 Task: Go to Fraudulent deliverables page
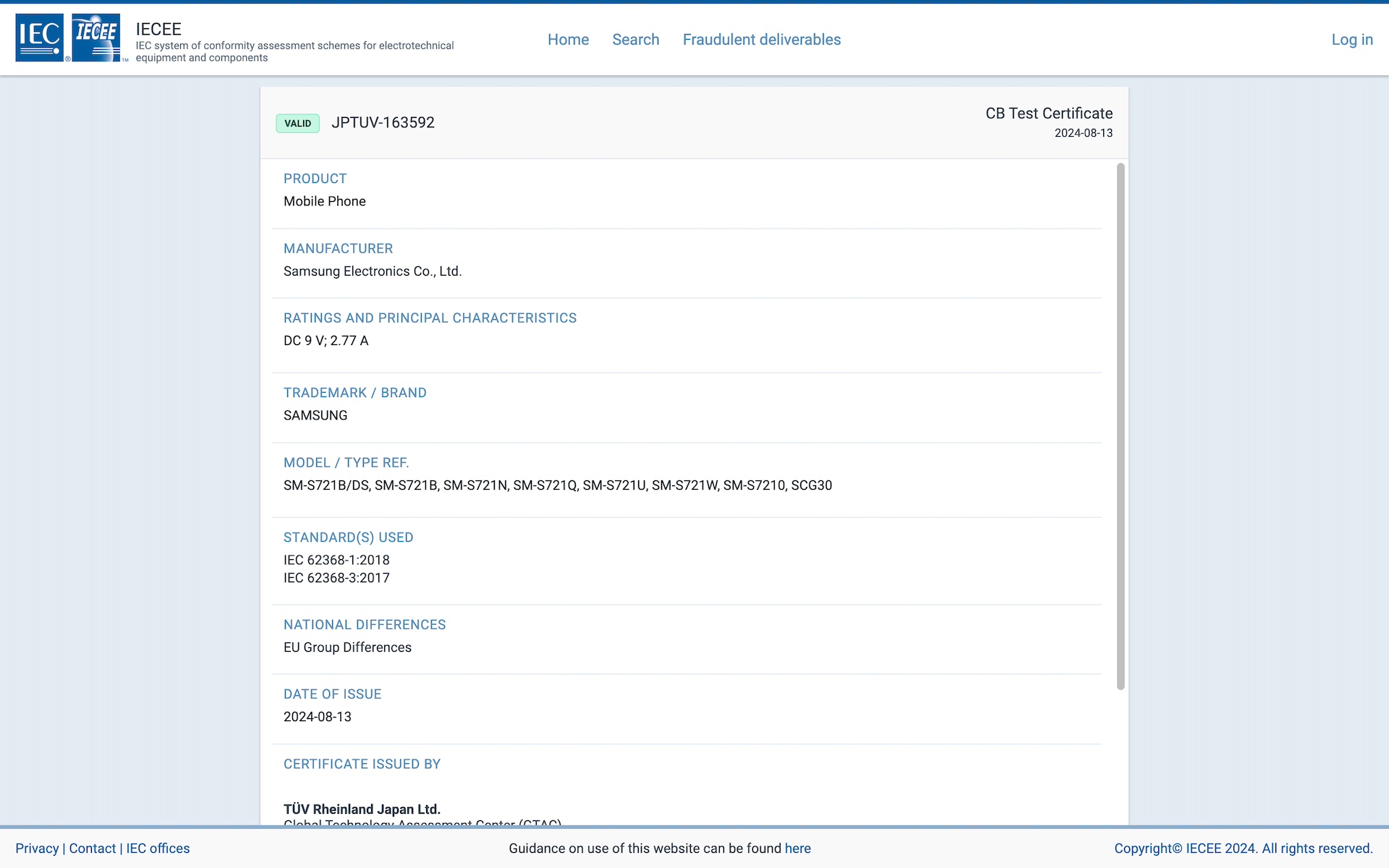click(761, 40)
